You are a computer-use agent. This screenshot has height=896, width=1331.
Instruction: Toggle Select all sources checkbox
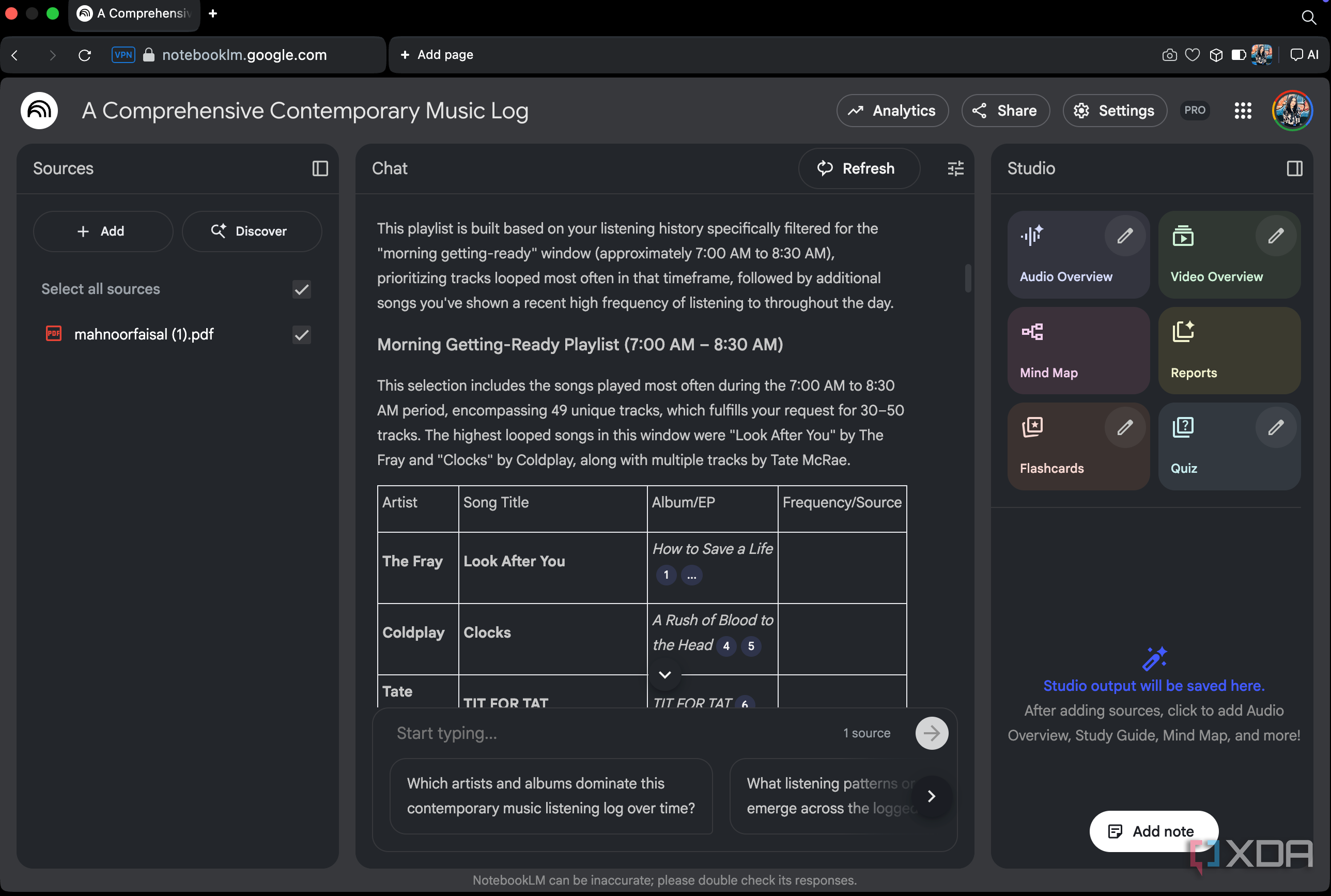[302, 289]
